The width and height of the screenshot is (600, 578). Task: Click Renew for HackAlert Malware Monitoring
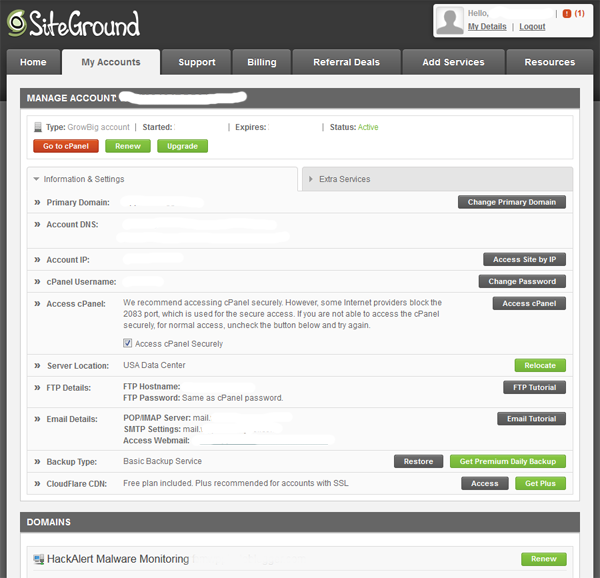pos(543,559)
